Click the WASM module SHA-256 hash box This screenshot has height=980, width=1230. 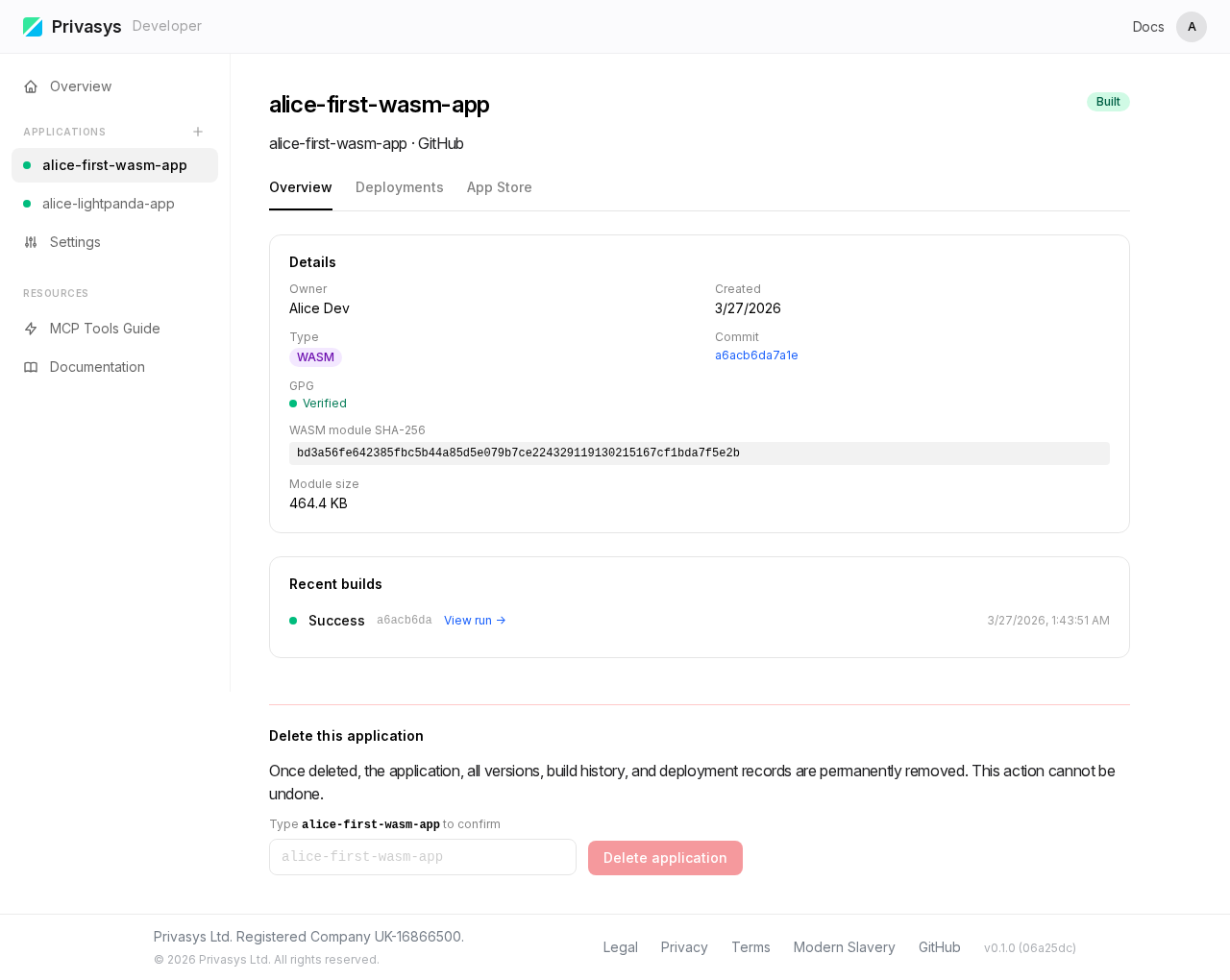(x=699, y=453)
